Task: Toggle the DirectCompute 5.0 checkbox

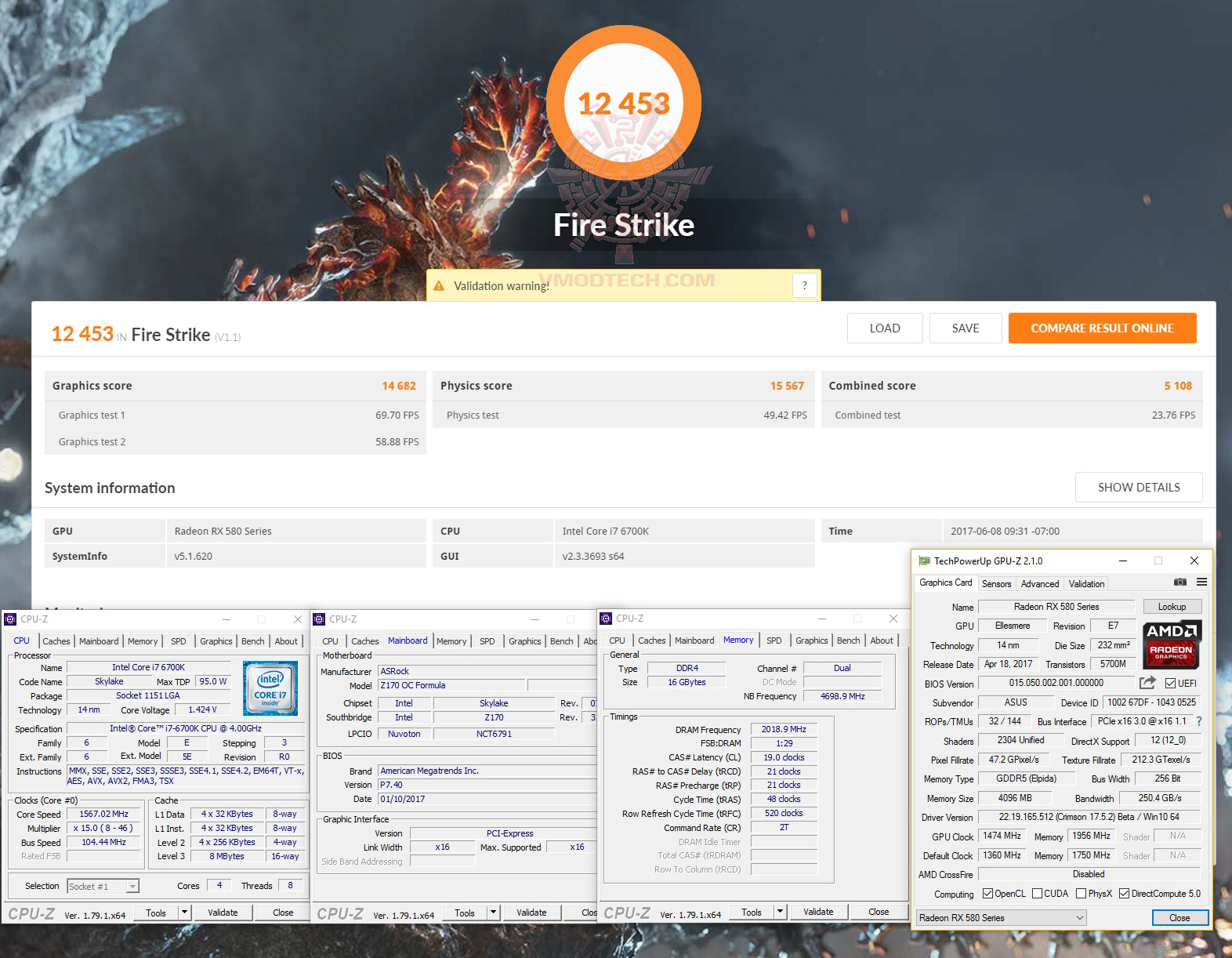Action: click(x=1124, y=894)
